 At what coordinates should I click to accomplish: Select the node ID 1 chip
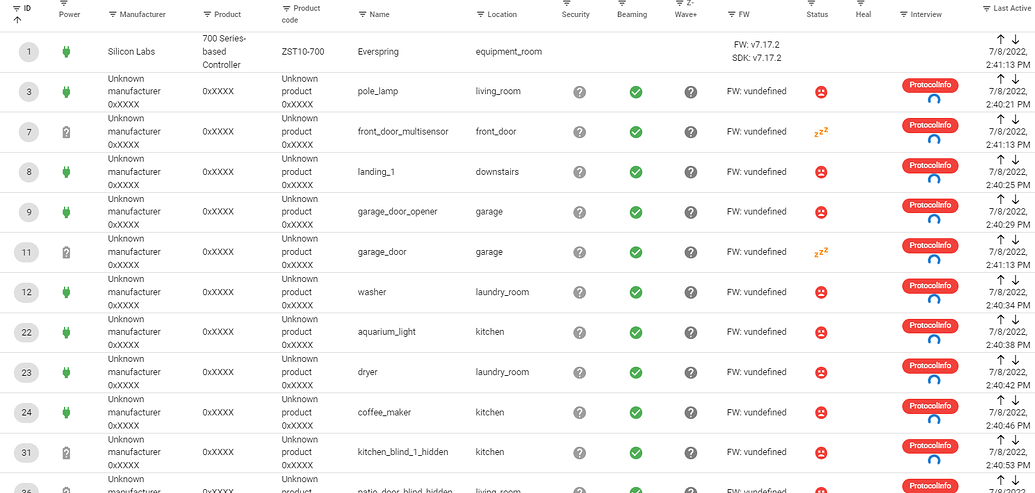pos(29,52)
